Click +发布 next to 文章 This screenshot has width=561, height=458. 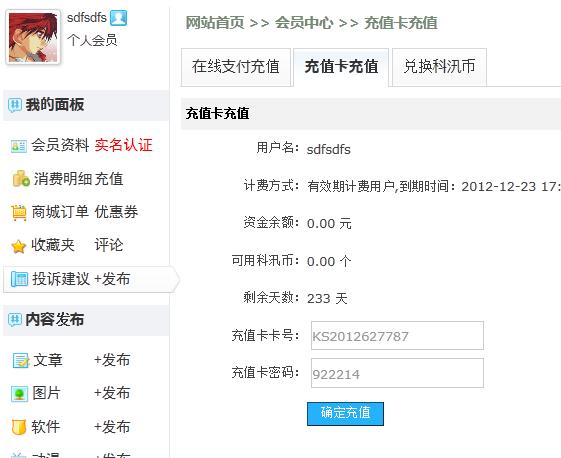coord(112,360)
